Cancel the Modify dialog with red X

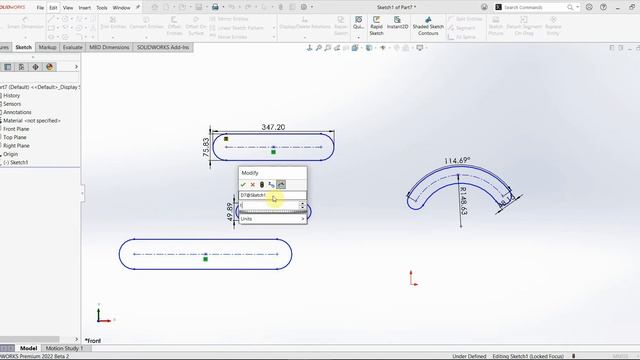click(253, 185)
